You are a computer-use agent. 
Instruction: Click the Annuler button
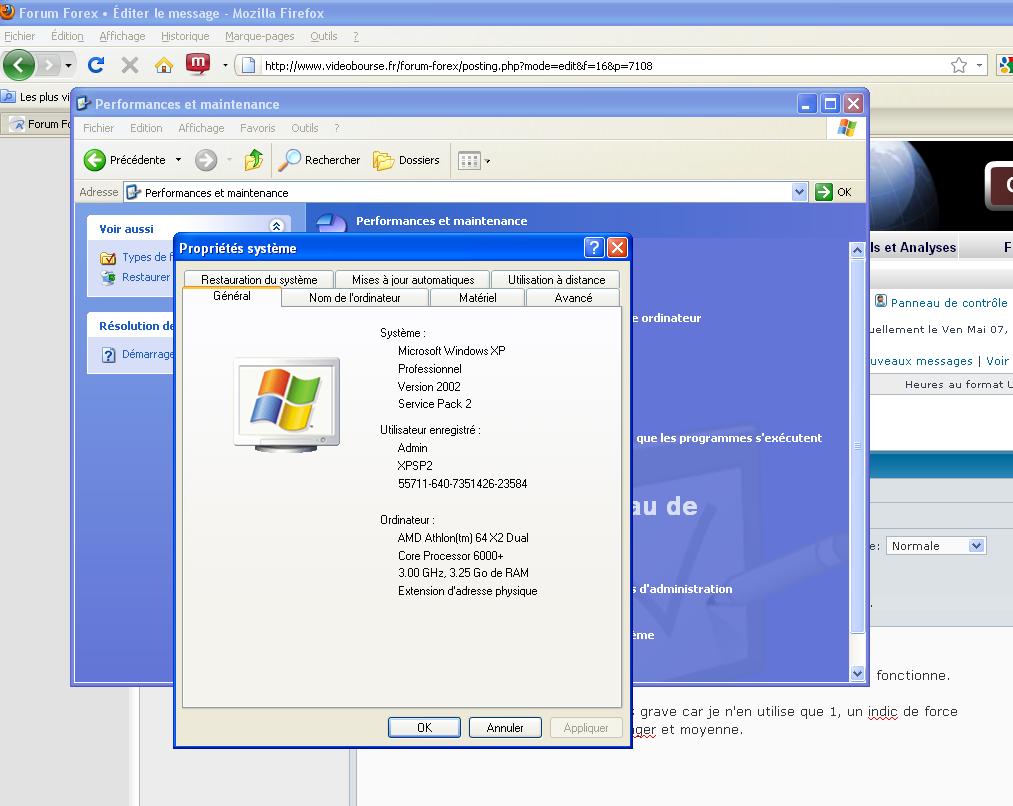tap(505, 728)
